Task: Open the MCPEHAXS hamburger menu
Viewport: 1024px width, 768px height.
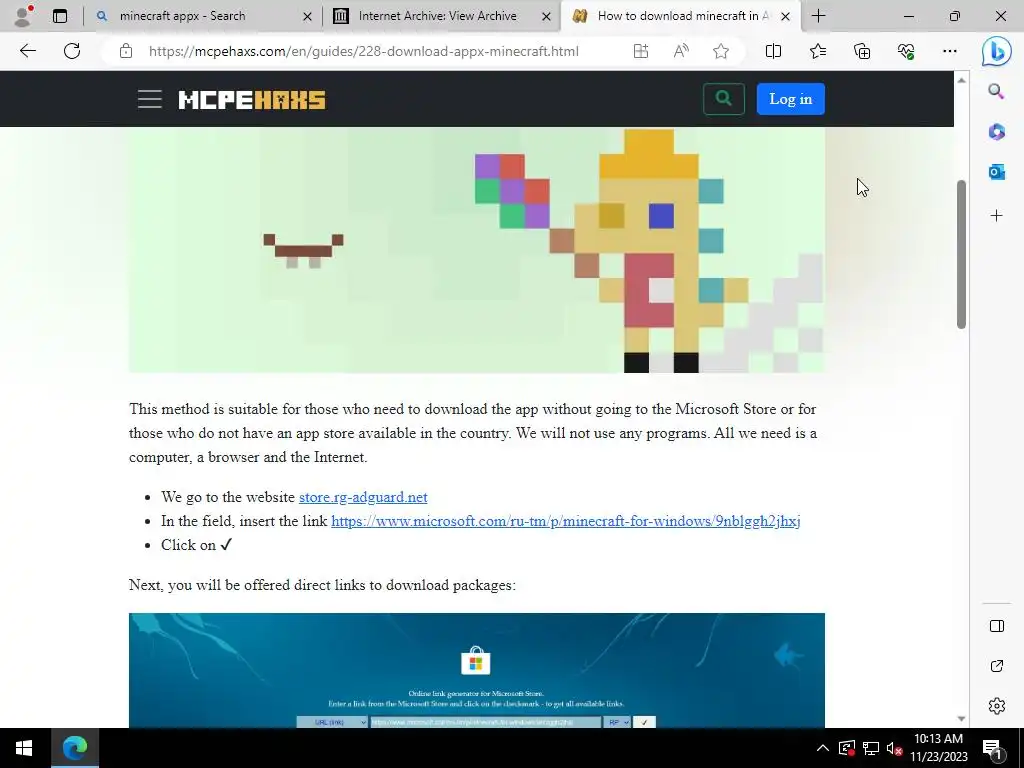Action: coord(150,99)
